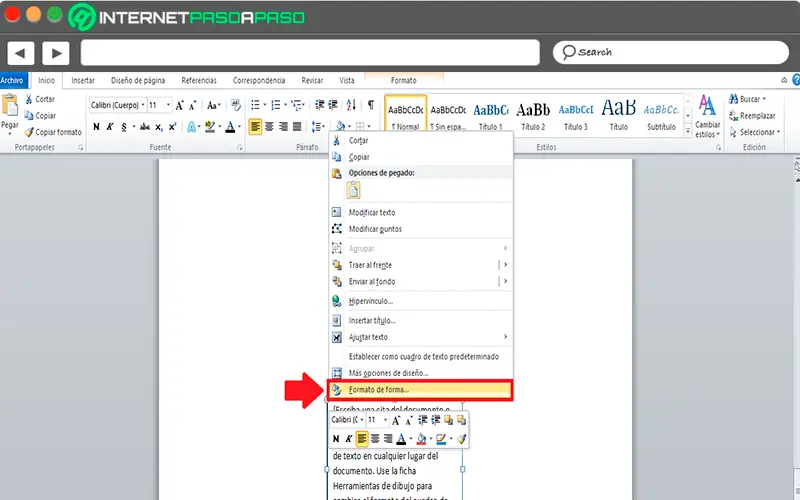Image resolution: width=800 pixels, height=500 pixels.
Task: Open the Fuente dialog launcher
Action: click(240, 147)
